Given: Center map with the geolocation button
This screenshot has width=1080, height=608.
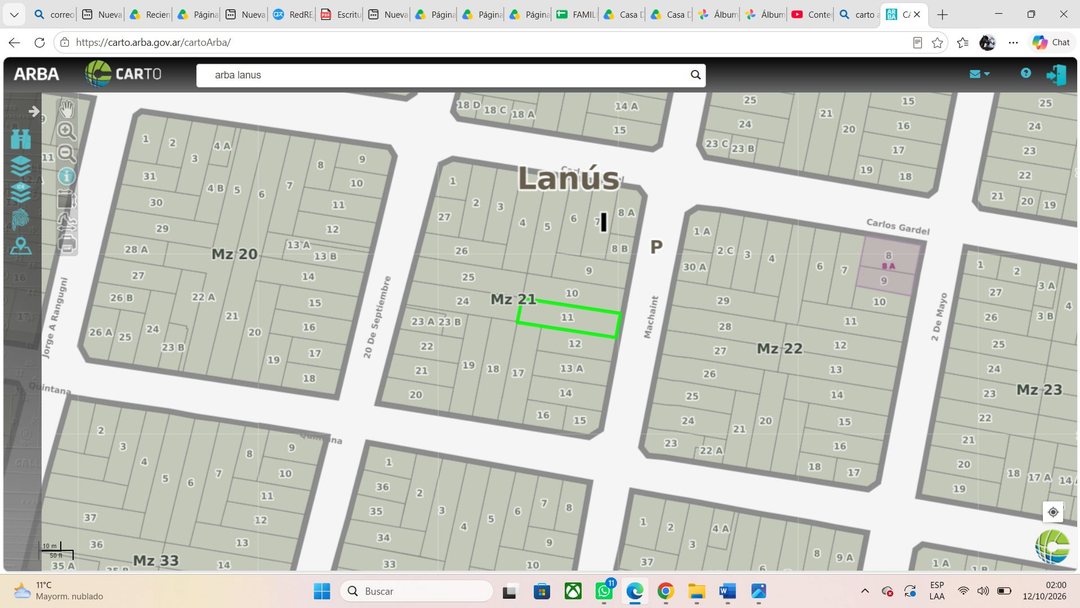Looking at the screenshot, I should click(x=1052, y=512).
